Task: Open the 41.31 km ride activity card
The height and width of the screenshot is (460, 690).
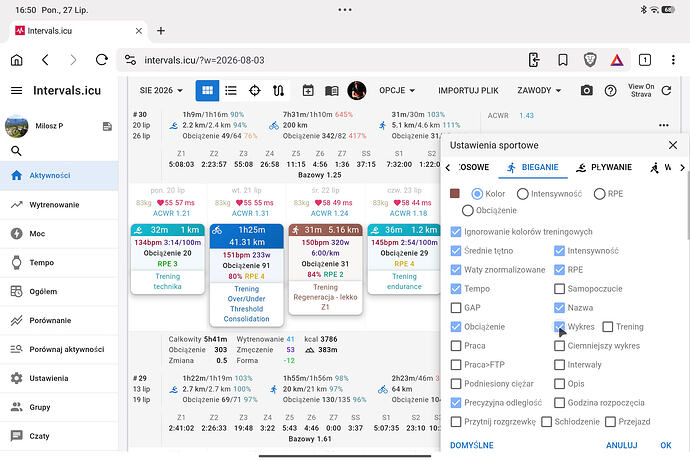Action: pos(246,275)
